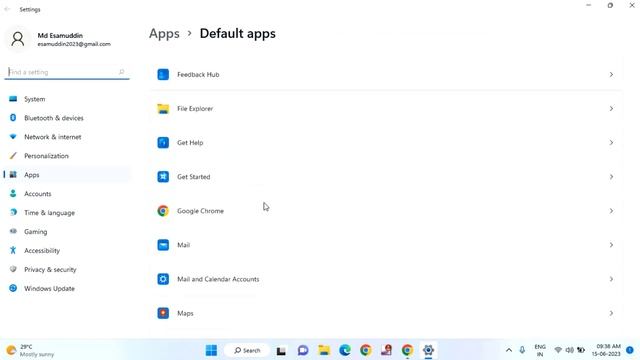Select the Mail app icon
Image resolution: width=640 pixels, height=360 pixels.
coord(163,245)
